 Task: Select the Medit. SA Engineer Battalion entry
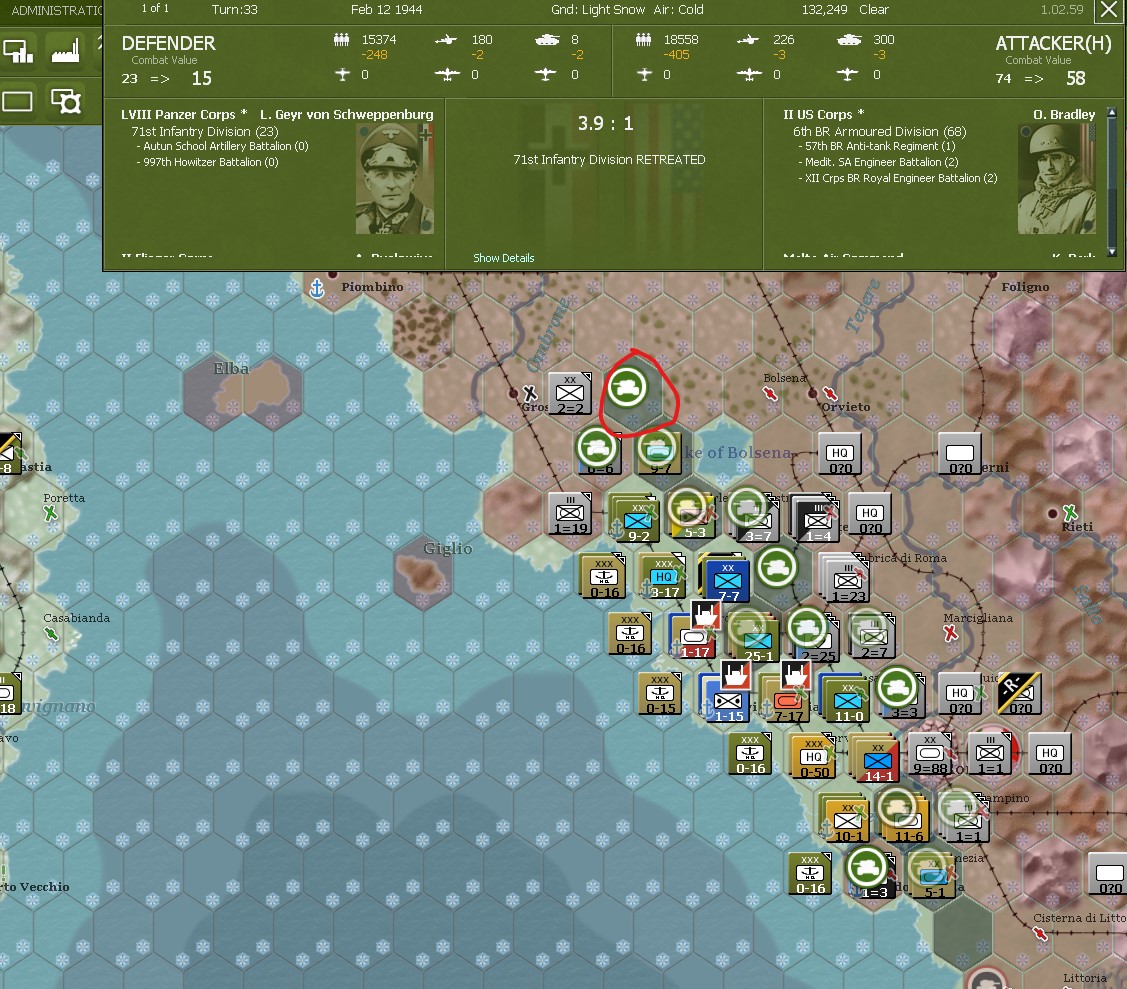(x=878, y=162)
